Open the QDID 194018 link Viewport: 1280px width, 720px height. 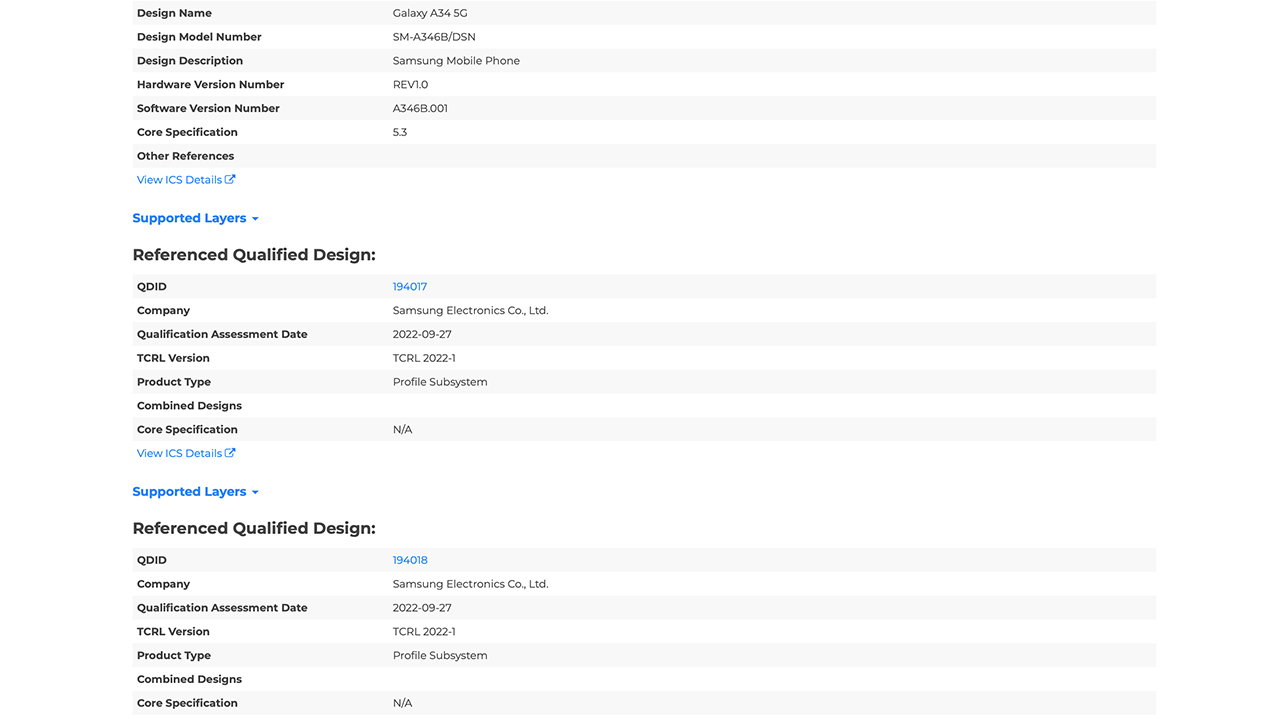click(x=410, y=559)
